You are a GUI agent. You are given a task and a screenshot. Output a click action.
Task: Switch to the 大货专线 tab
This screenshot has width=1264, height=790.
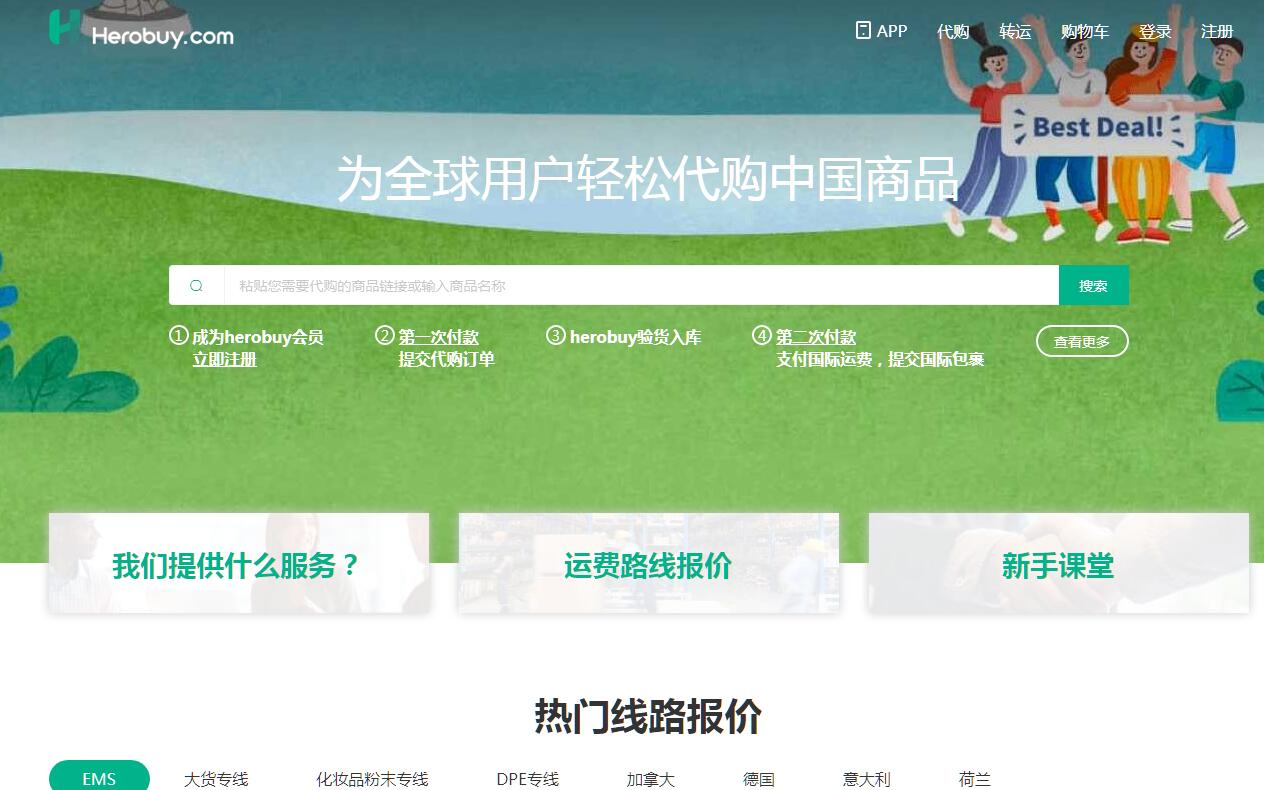pyautogui.click(x=216, y=779)
